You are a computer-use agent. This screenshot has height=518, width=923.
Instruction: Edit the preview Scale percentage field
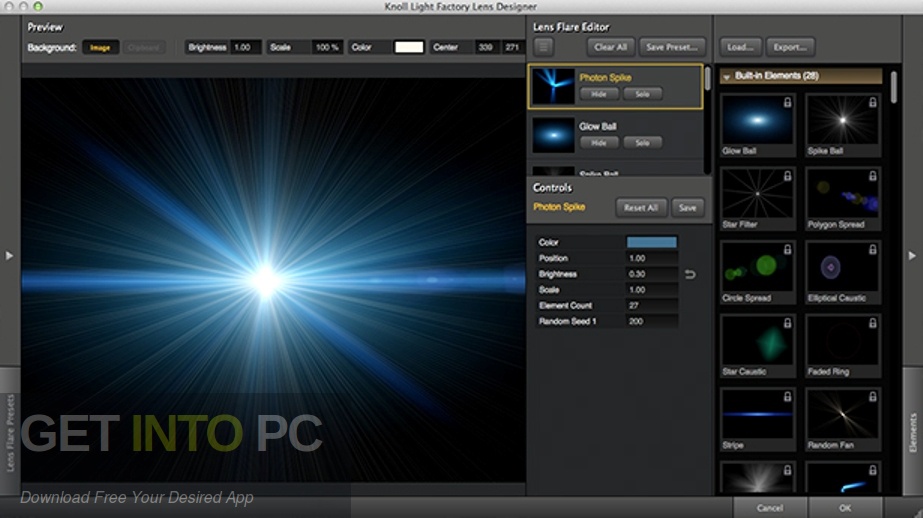(x=327, y=47)
